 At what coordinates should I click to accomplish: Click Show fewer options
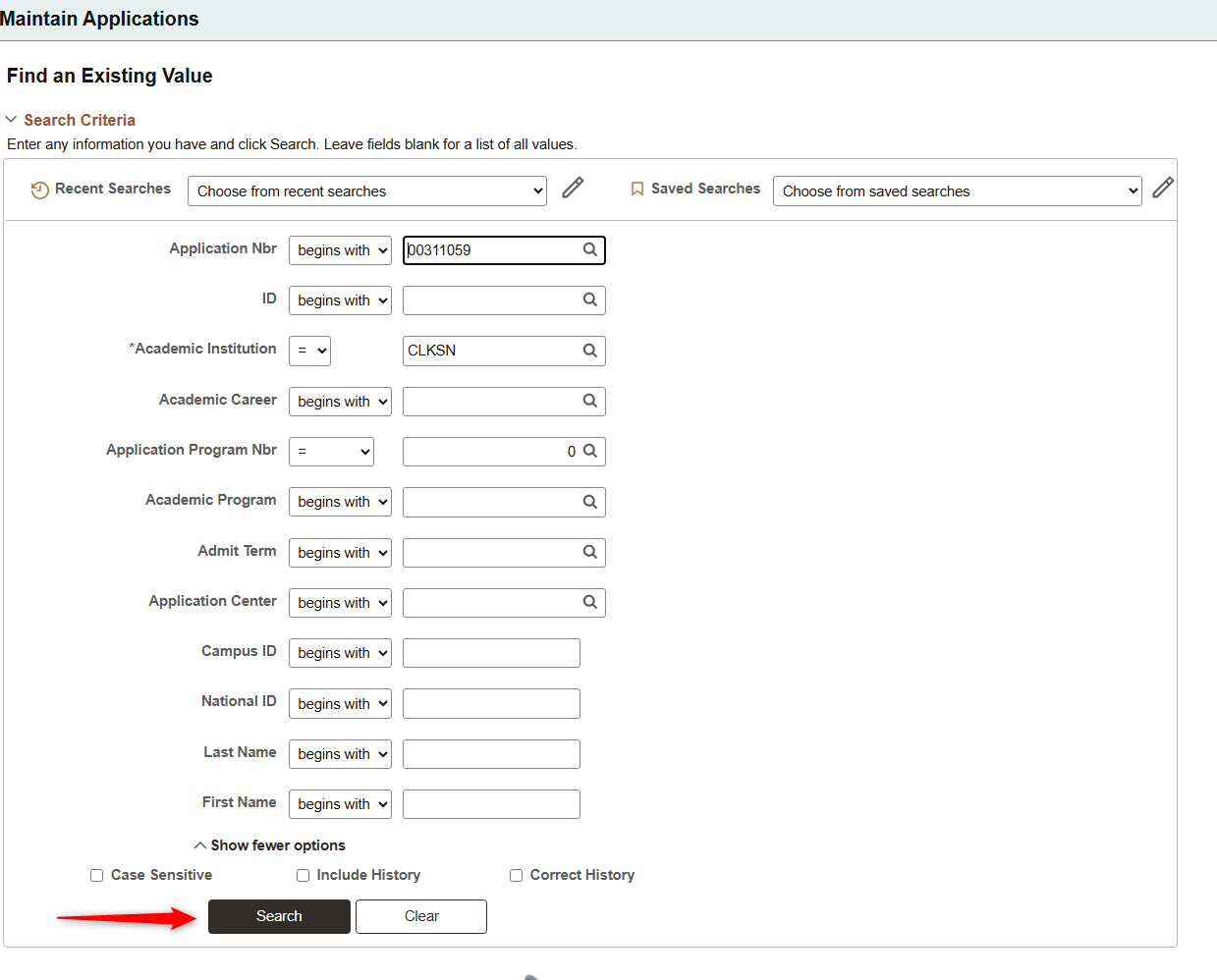(x=270, y=845)
